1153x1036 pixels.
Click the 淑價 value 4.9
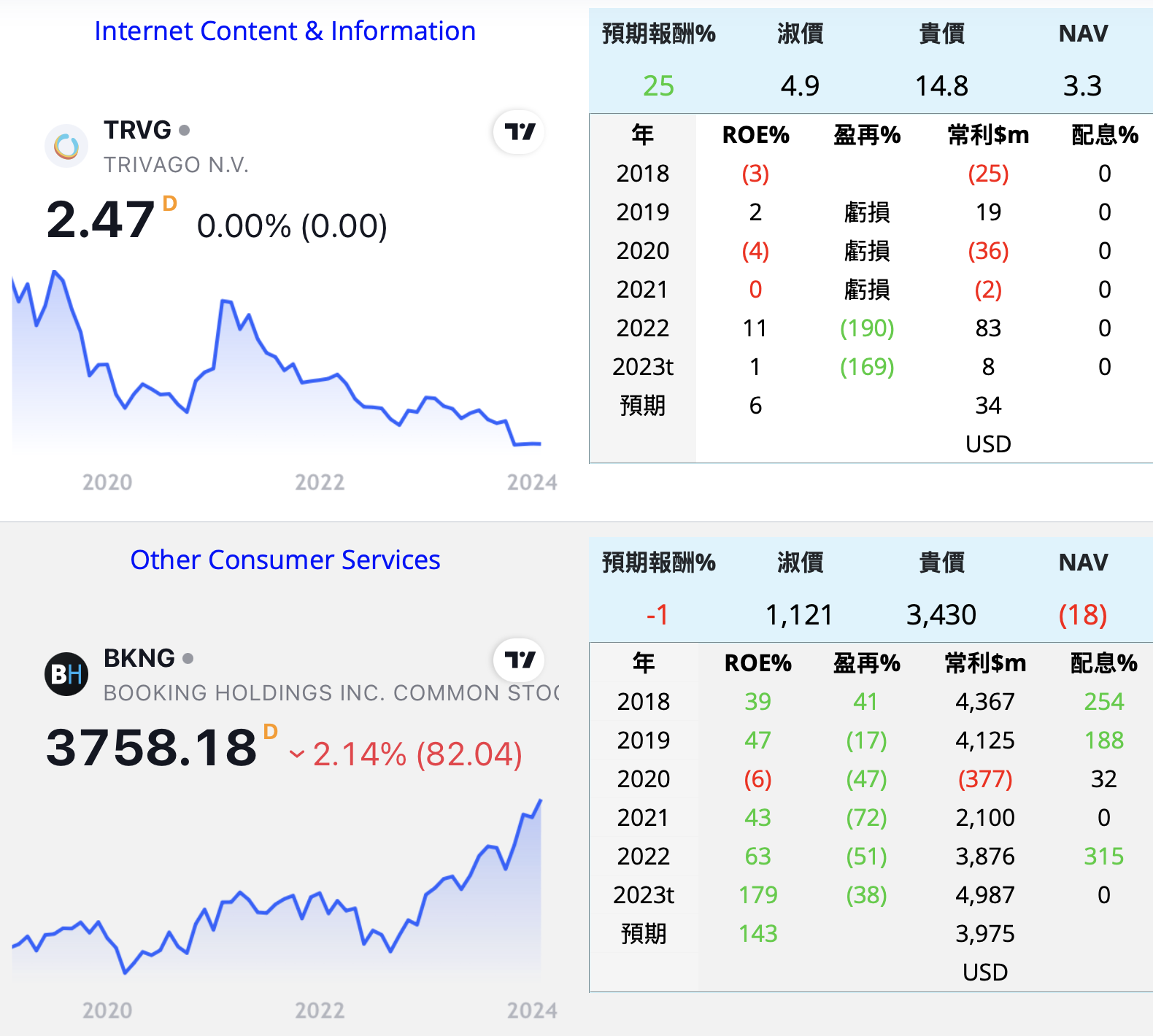pos(801,86)
